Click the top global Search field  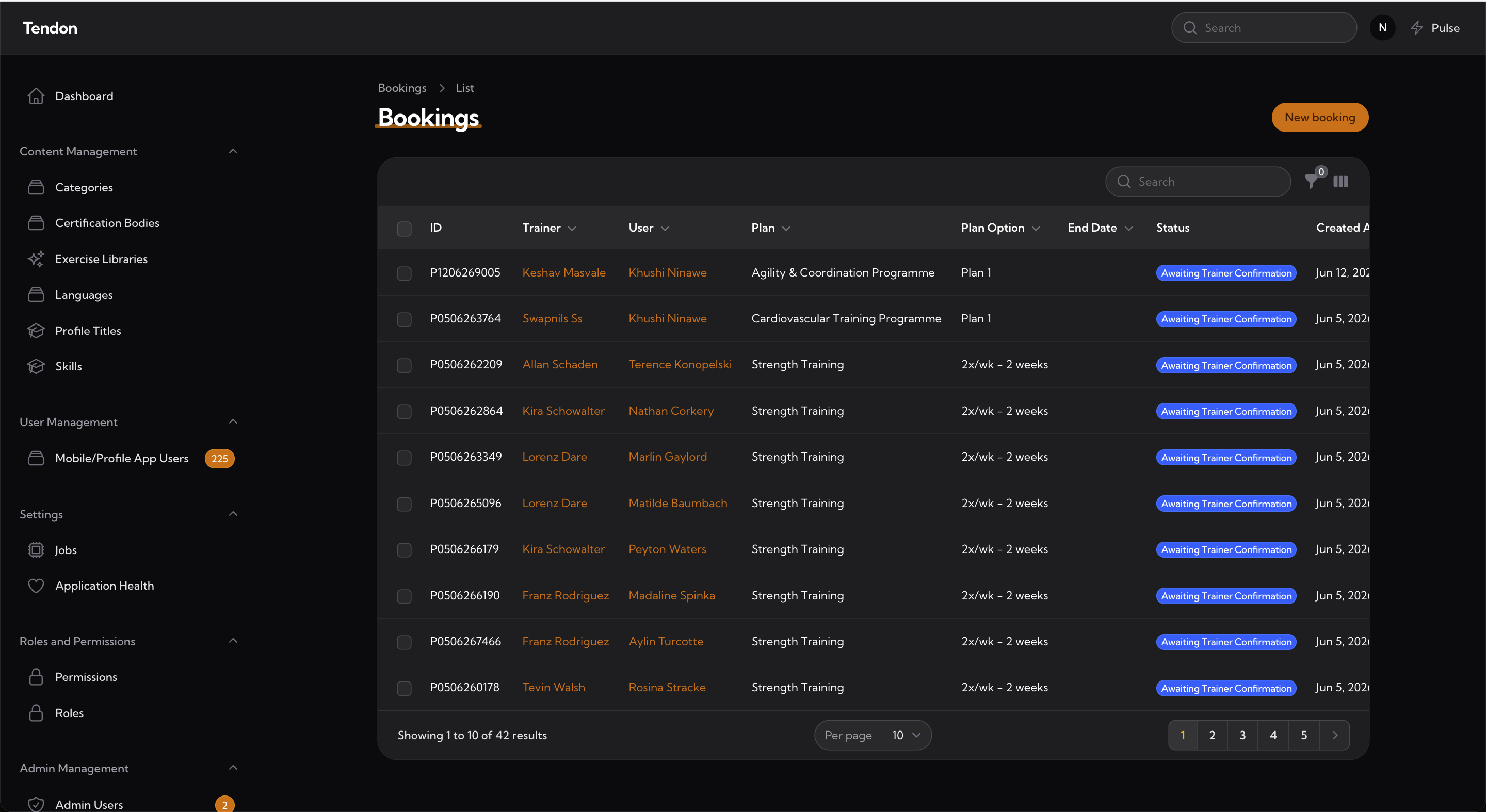pos(1264,28)
